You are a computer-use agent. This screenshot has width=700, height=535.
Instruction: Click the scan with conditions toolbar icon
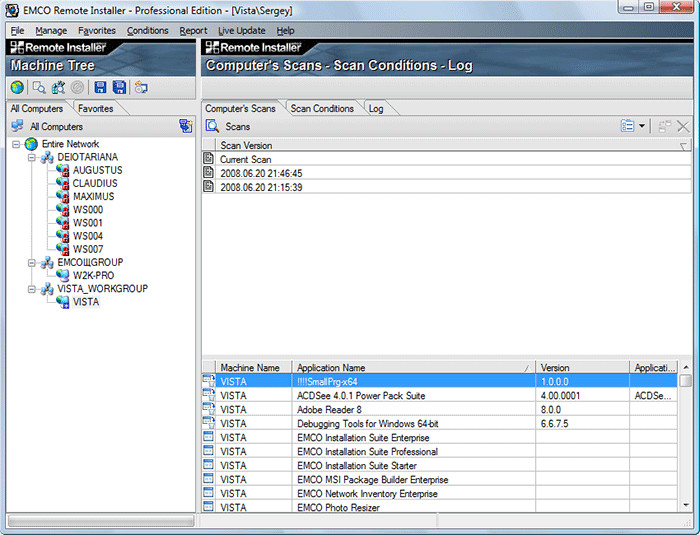(x=58, y=87)
